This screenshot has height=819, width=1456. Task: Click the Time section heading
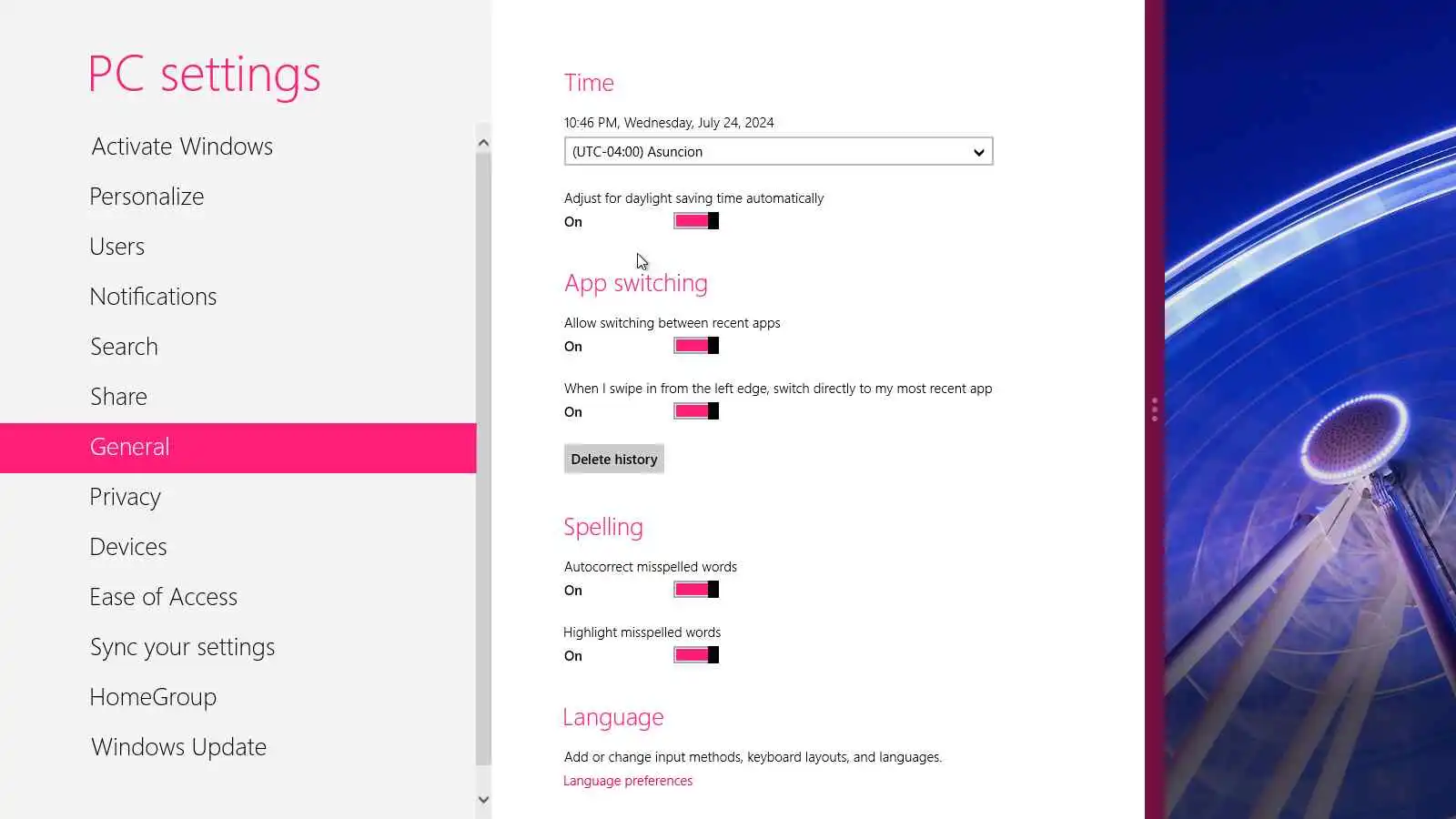pyautogui.click(x=589, y=83)
